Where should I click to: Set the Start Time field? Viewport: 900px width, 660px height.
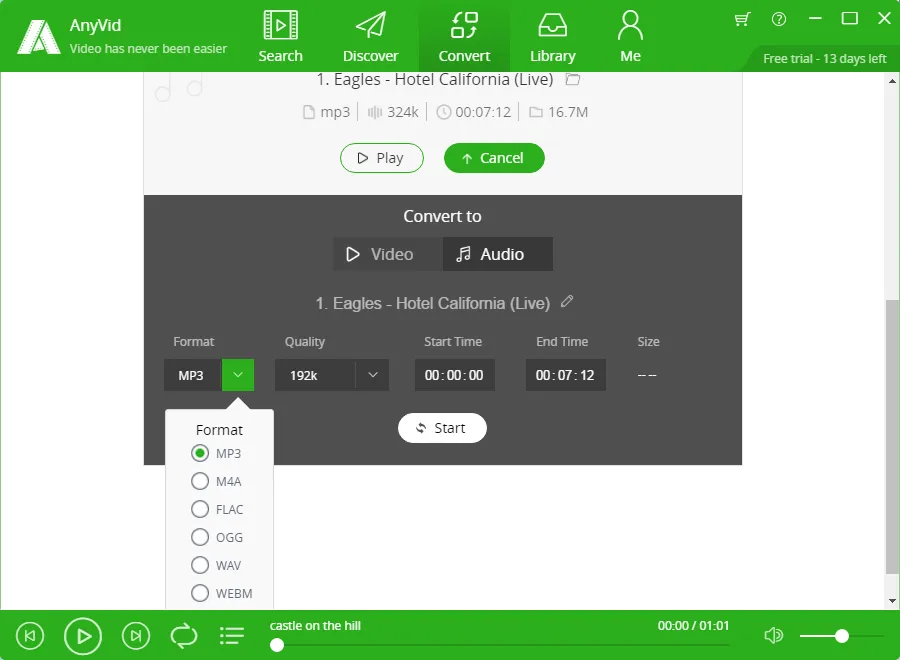point(455,375)
